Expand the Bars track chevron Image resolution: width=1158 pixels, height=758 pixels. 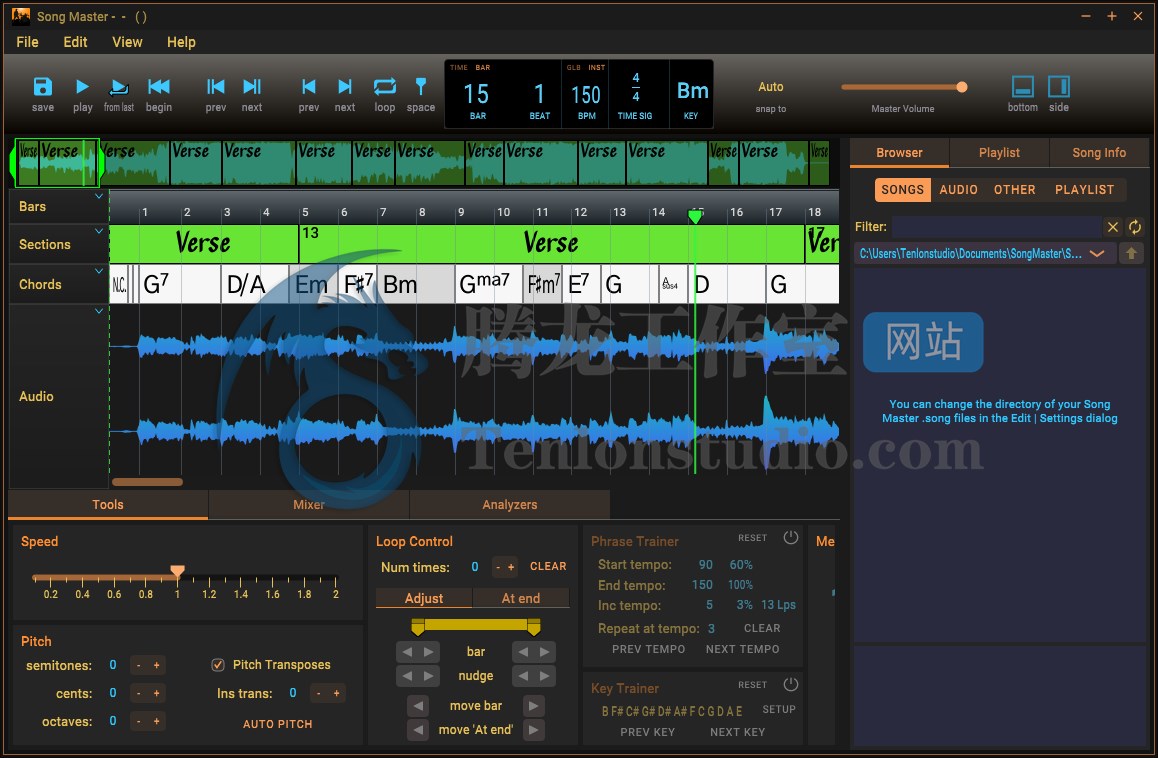tap(99, 197)
